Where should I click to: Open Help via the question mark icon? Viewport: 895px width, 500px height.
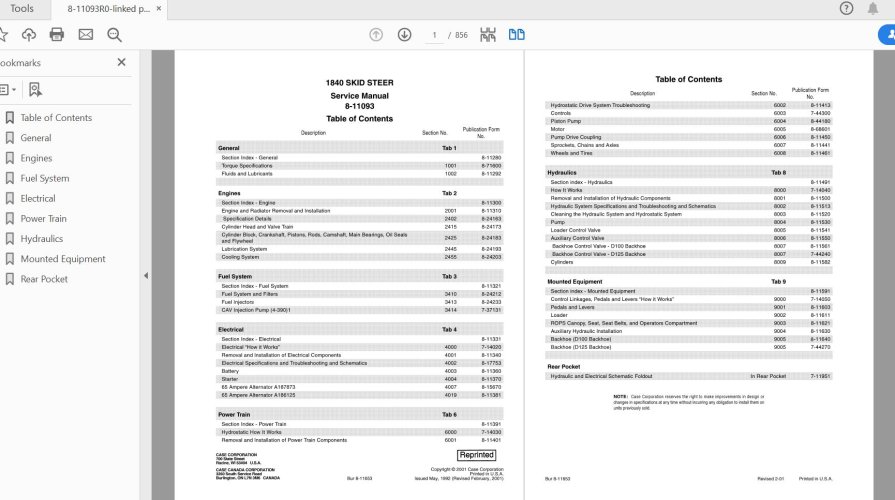(846, 8)
